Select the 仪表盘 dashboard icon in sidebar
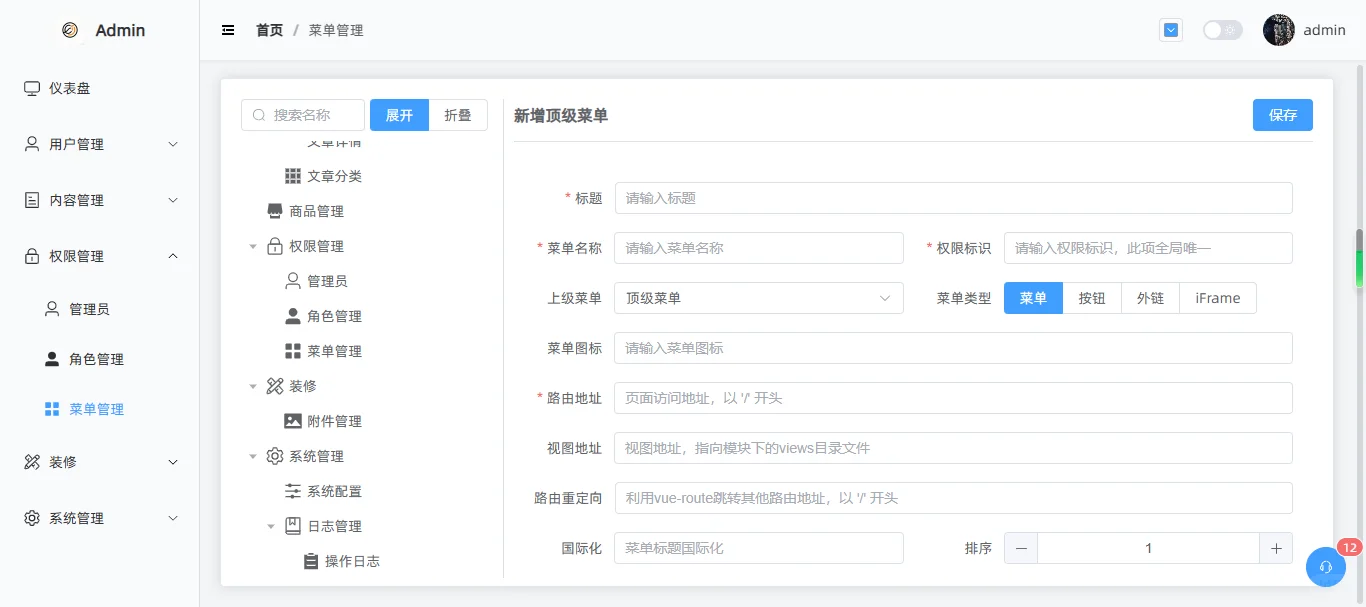 pyautogui.click(x=31, y=88)
